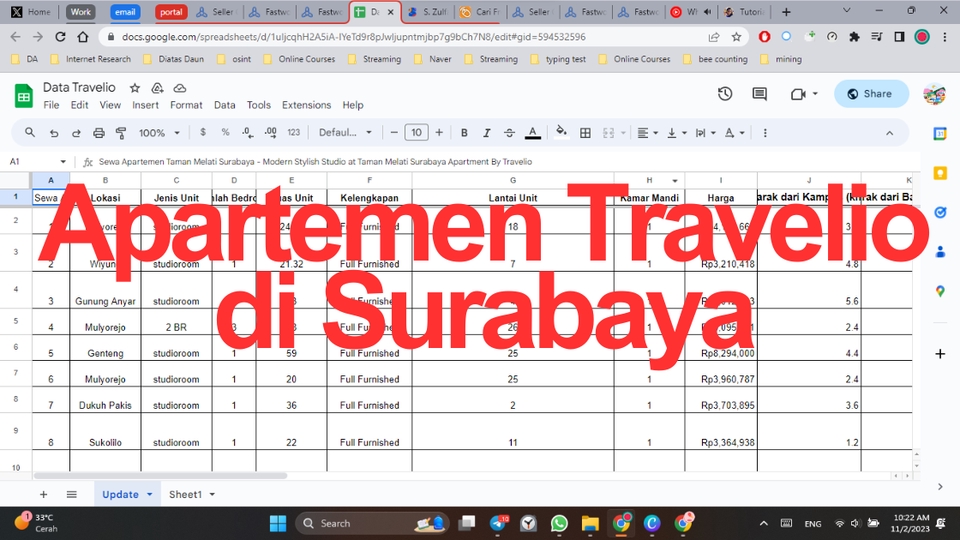Click the Windows Start button
The height and width of the screenshot is (540, 960).
[x=278, y=523]
